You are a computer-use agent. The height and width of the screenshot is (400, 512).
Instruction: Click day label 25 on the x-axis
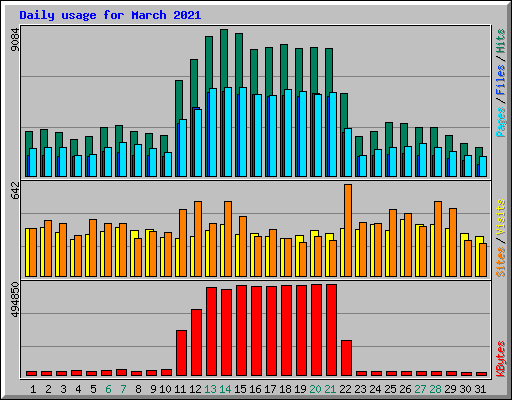coord(390,389)
